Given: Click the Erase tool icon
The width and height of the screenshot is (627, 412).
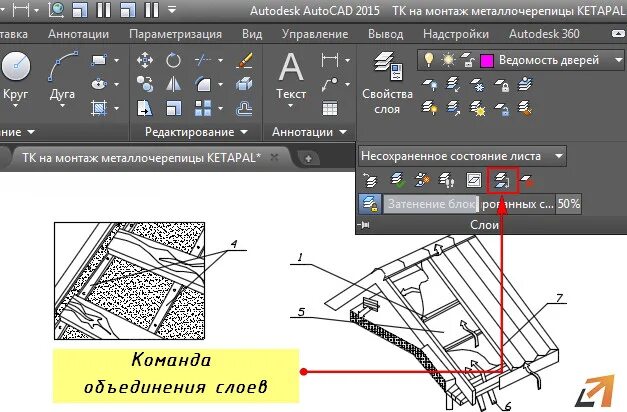Looking at the screenshot, I should [244, 60].
